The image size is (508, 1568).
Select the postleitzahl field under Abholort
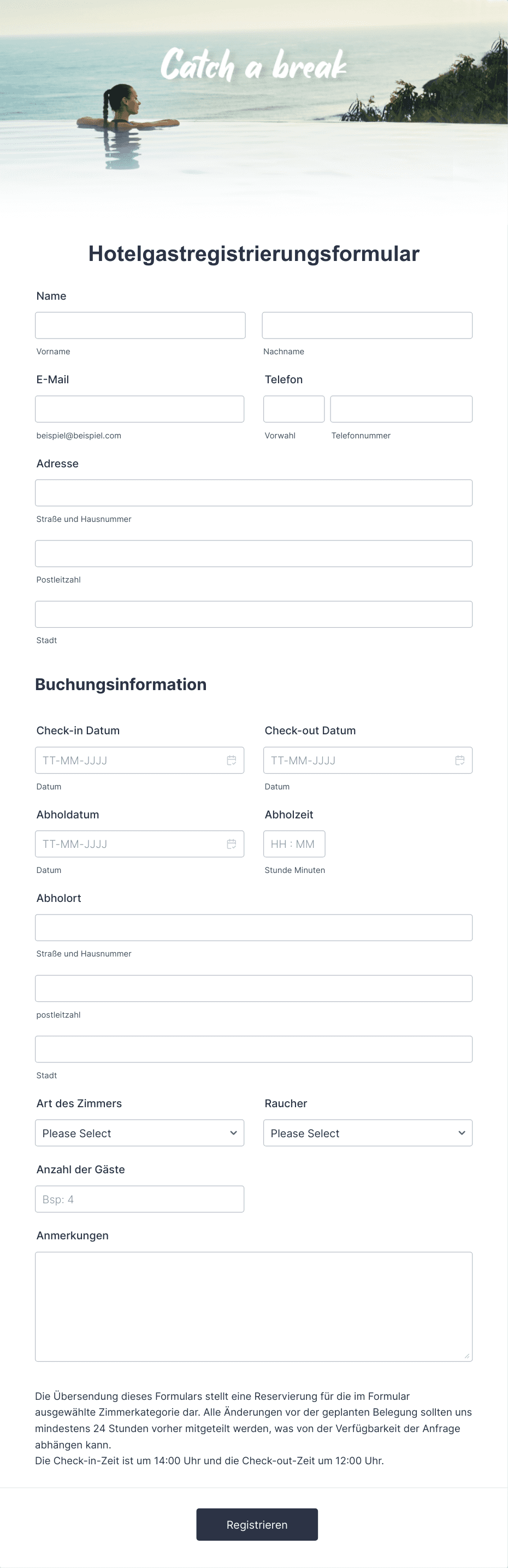click(254, 988)
